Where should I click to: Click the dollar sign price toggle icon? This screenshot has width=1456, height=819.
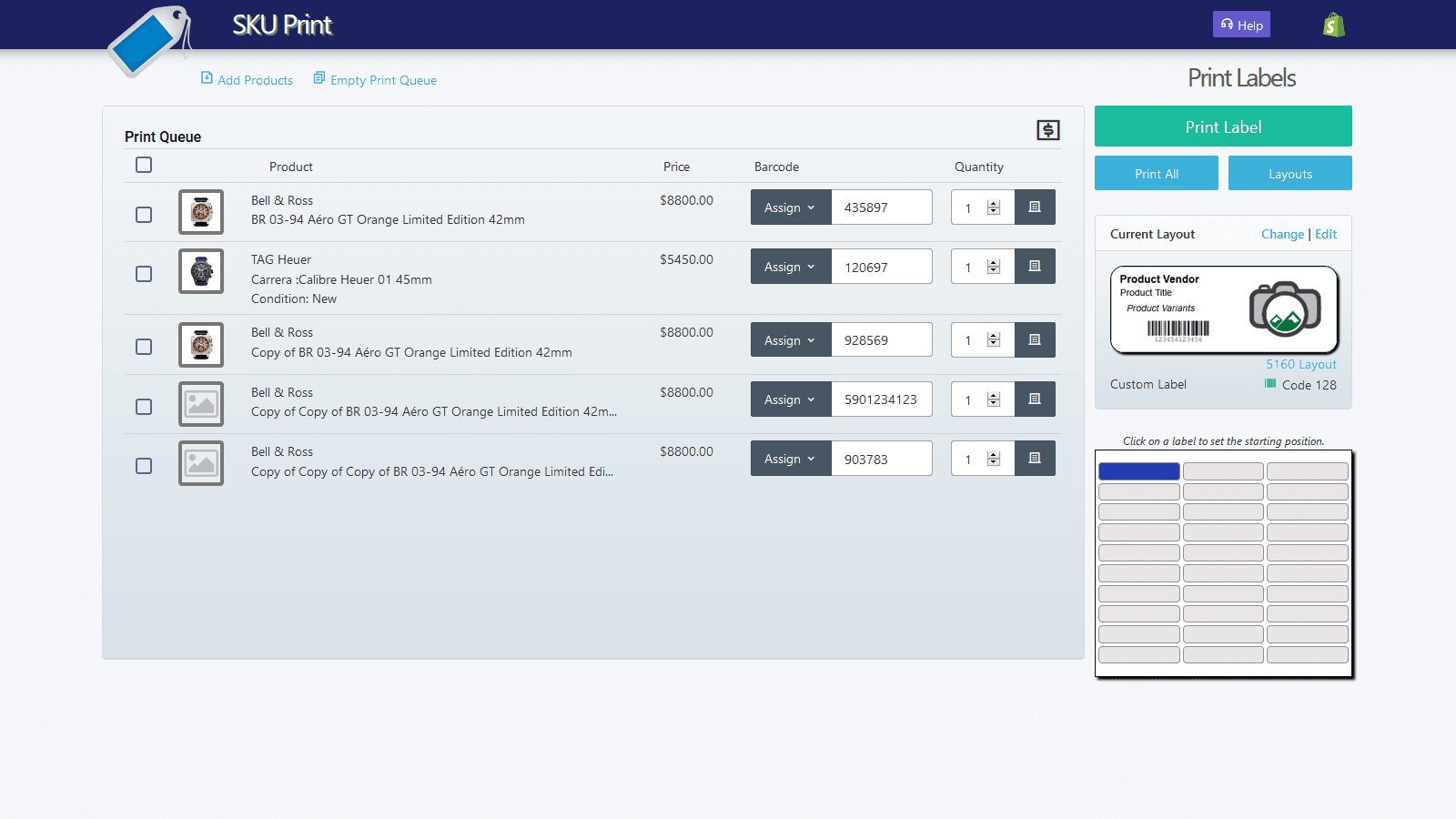pos(1047,130)
